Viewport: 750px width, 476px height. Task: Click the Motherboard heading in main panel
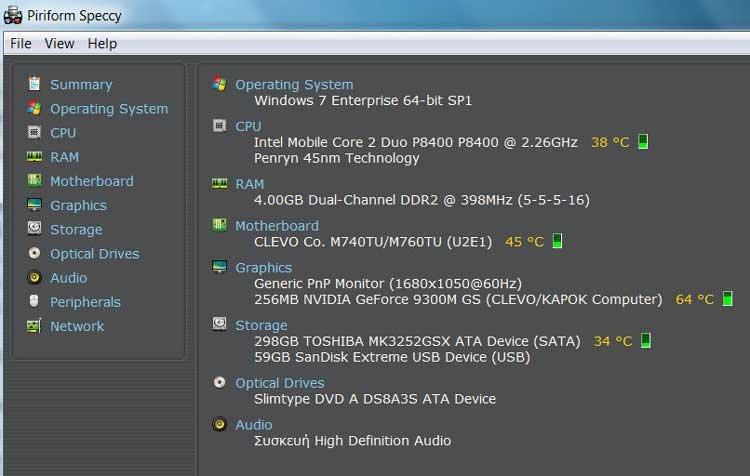click(x=277, y=226)
